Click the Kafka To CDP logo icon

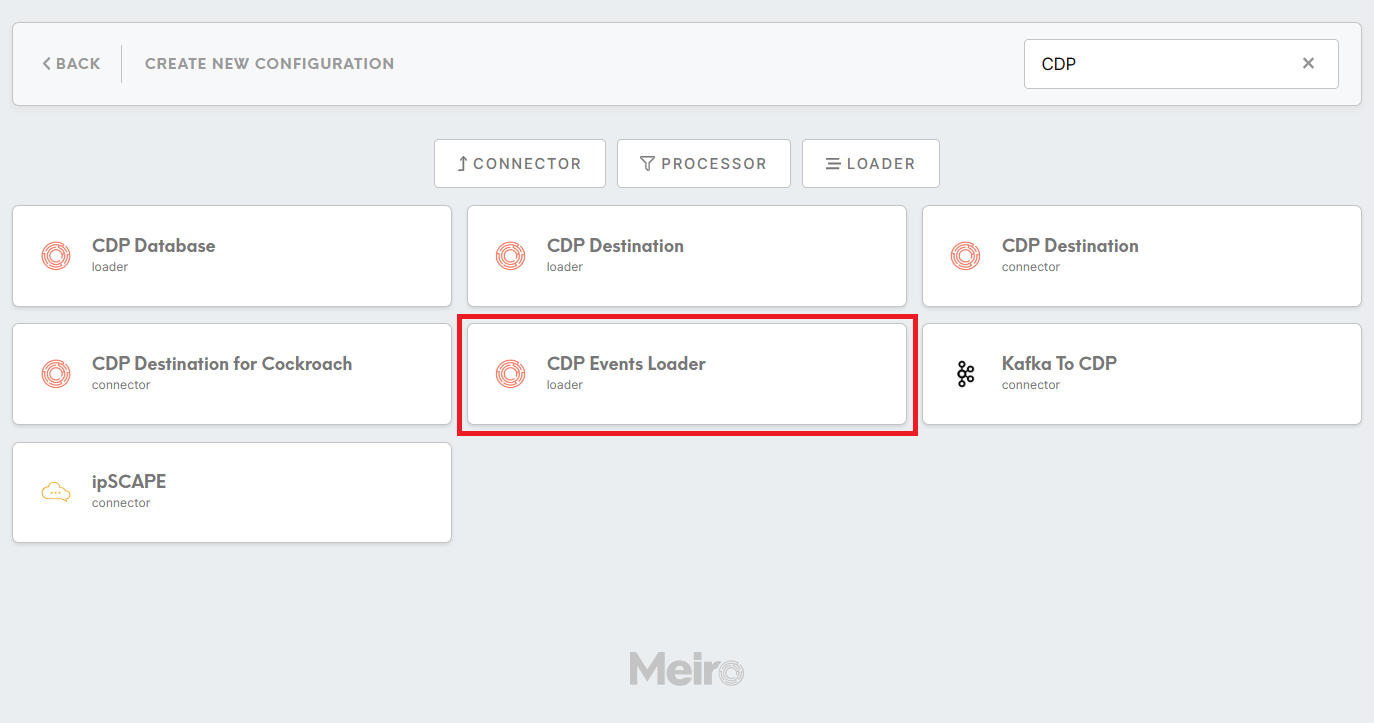pyautogui.click(x=966, y=374)
